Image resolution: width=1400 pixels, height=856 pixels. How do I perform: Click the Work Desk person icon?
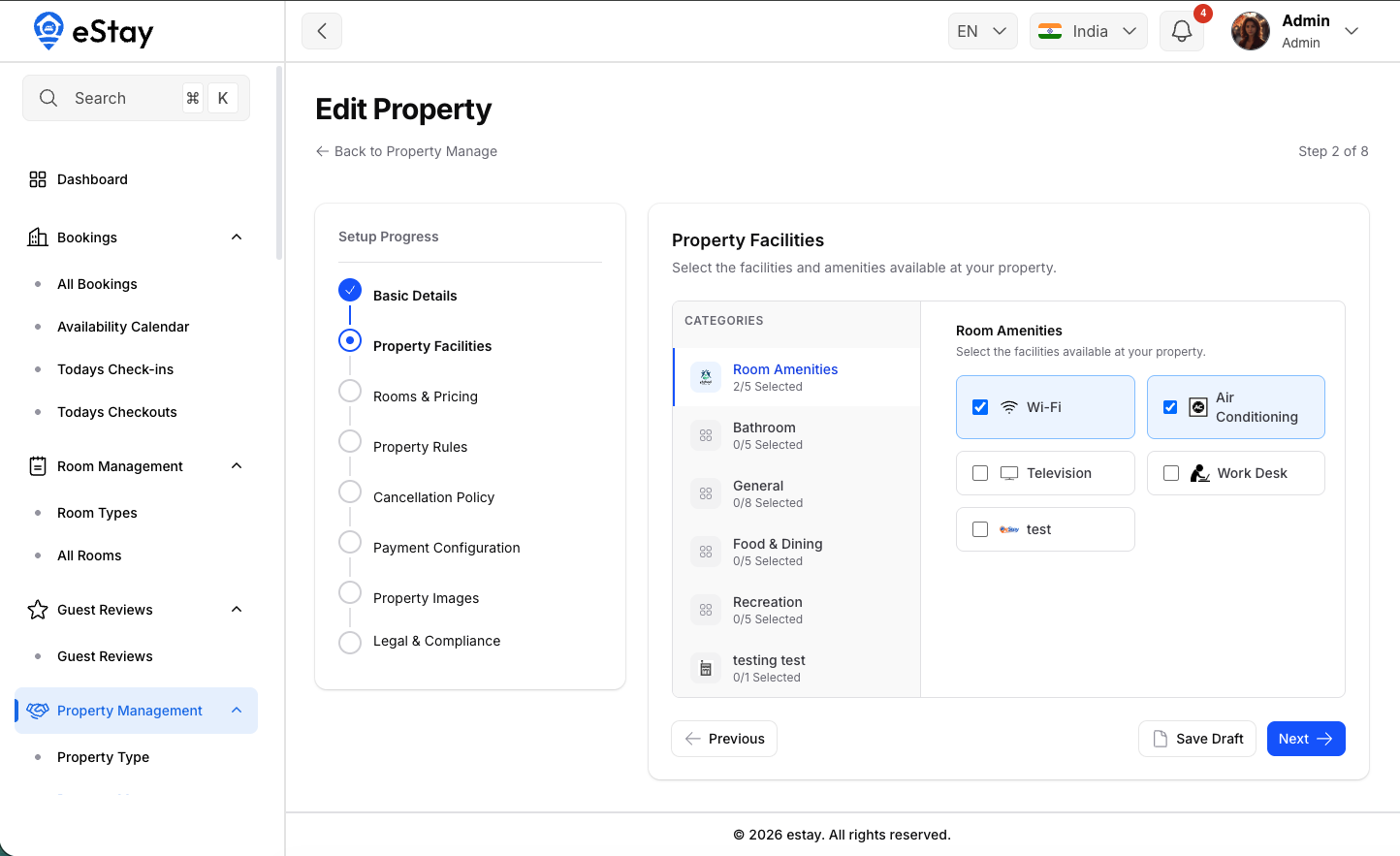[x=1199, y=473]
